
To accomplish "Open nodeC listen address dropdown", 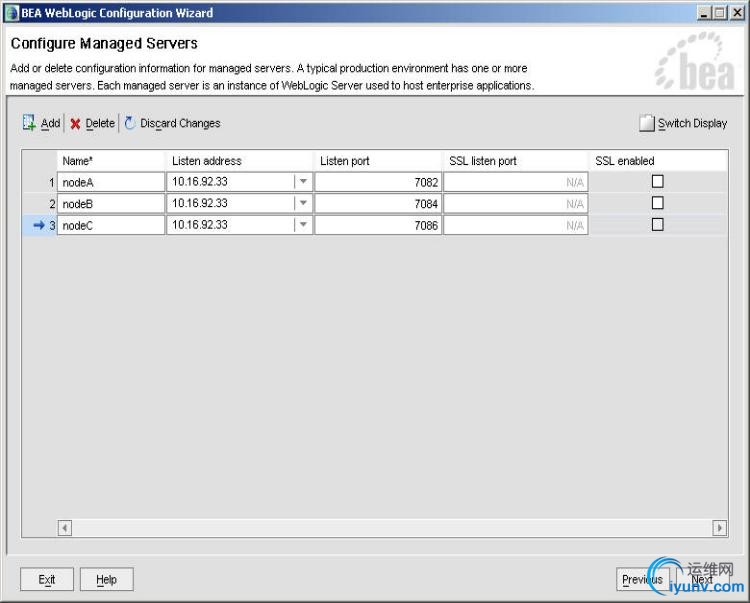I will pos(303,225).
